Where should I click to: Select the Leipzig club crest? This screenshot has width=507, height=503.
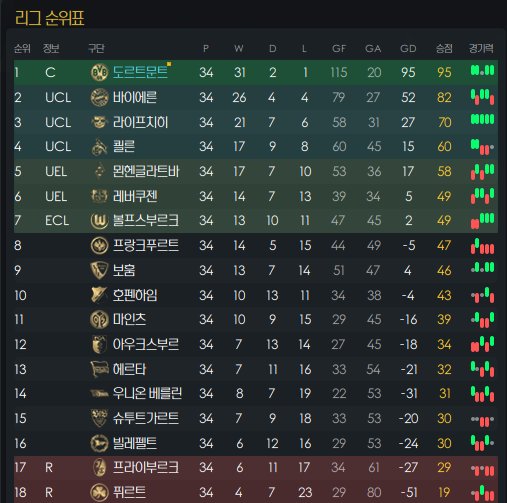tap(99, 122)
